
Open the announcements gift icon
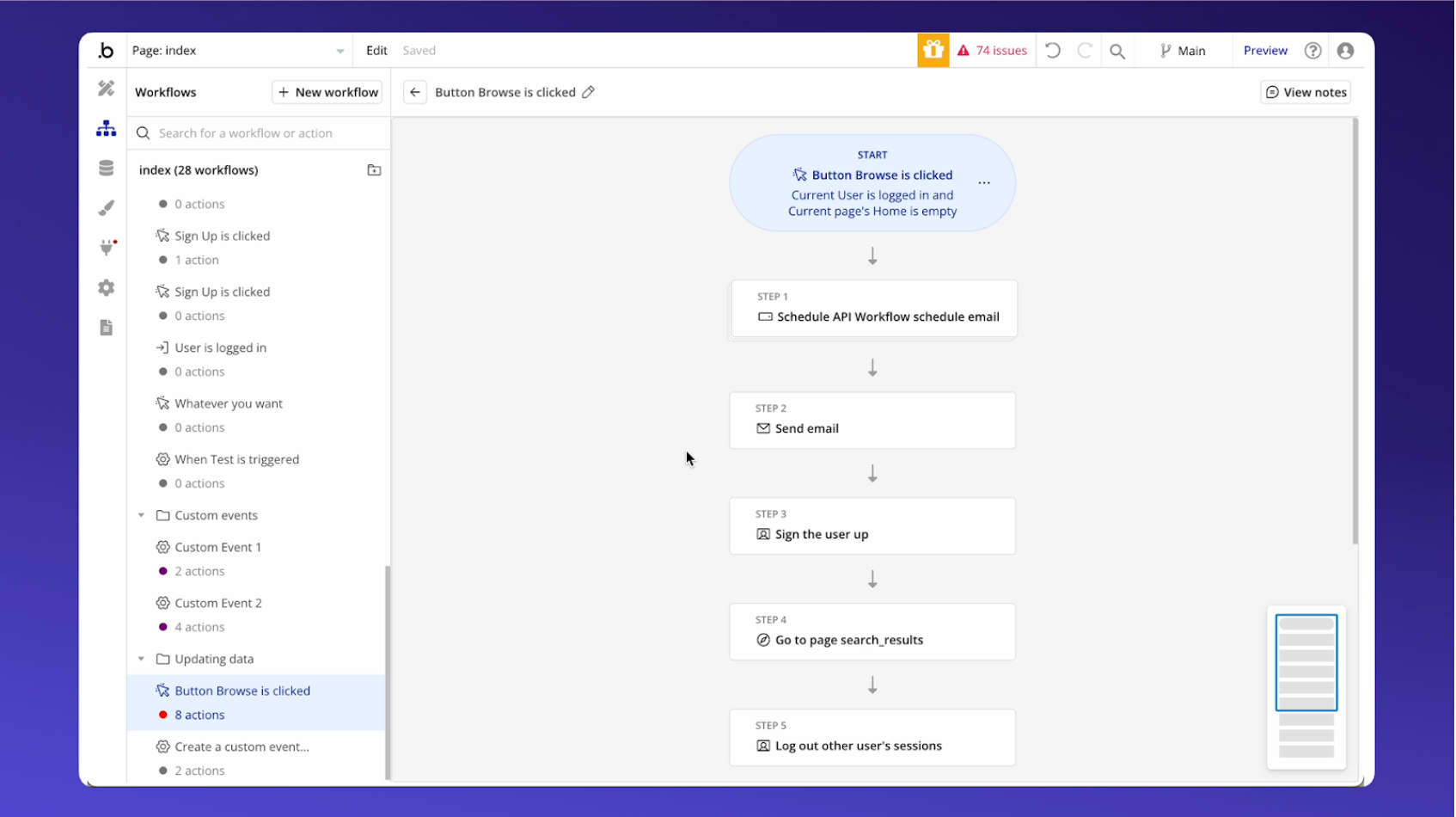pyautogui.click(x=933, y=50)
